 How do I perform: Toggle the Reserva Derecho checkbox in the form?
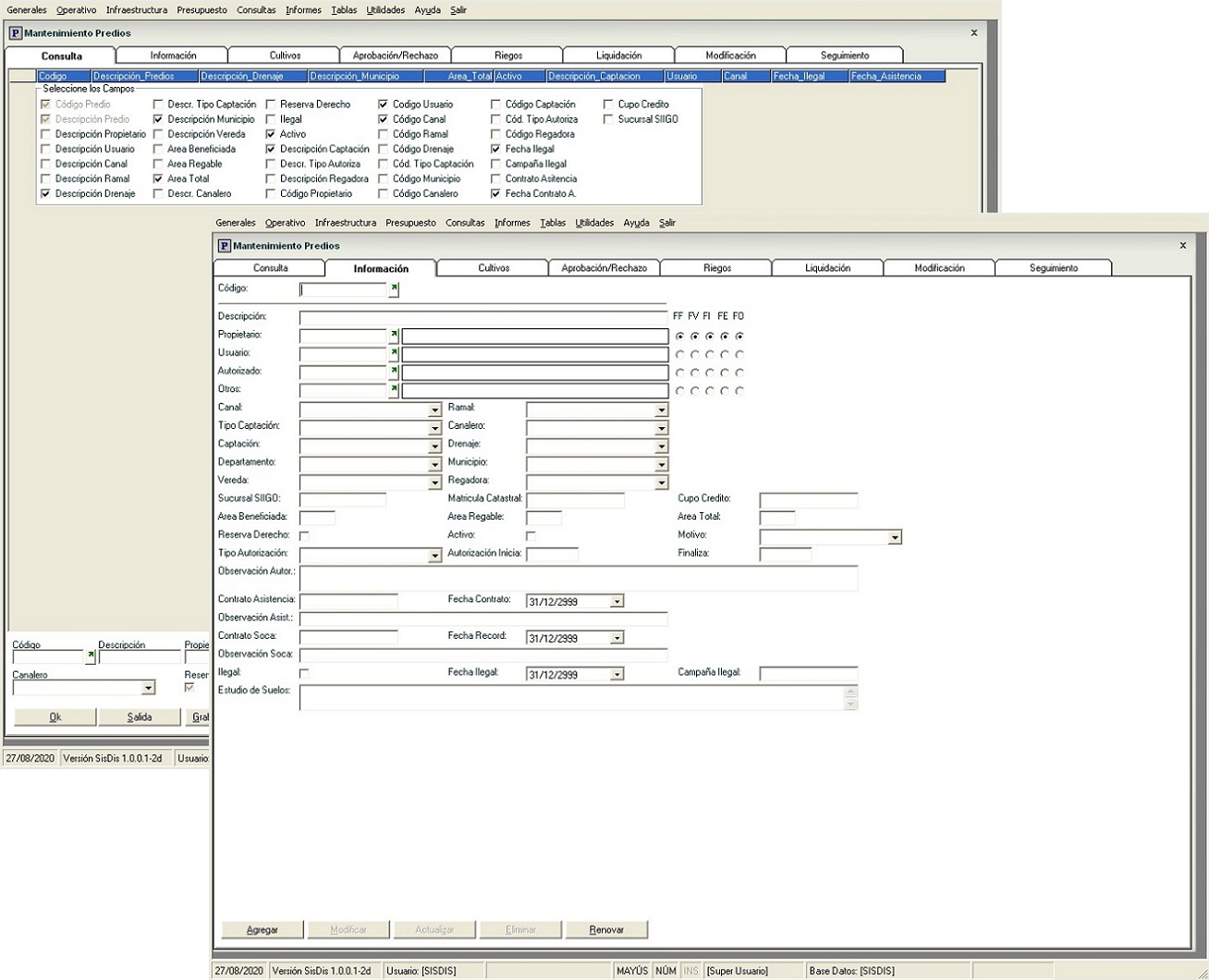point(304,535)
